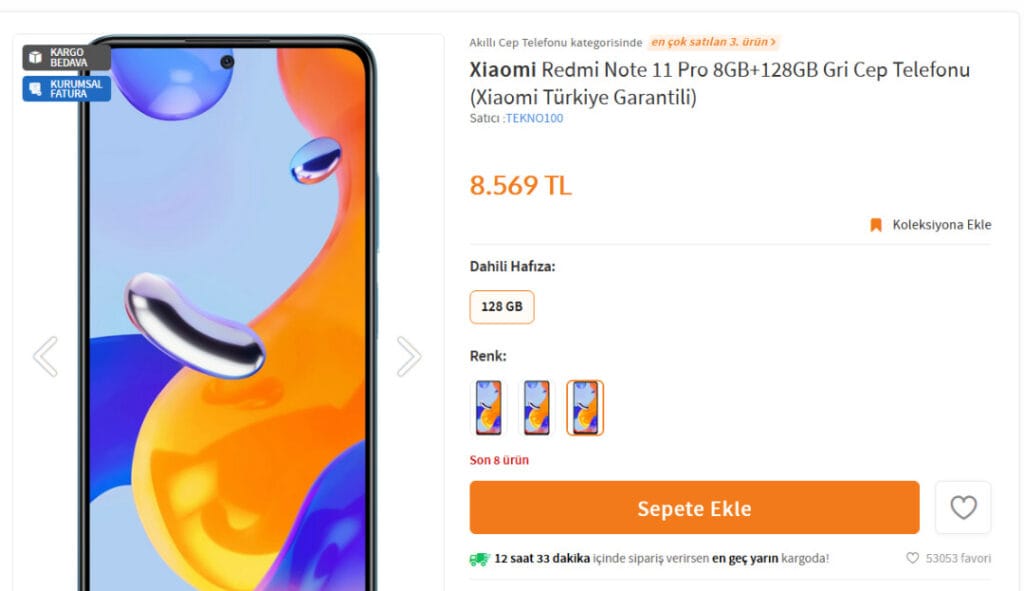Click the Kurumsal Fatura badge icon
Screen dimensions: 1024x591
coord(36,88)
